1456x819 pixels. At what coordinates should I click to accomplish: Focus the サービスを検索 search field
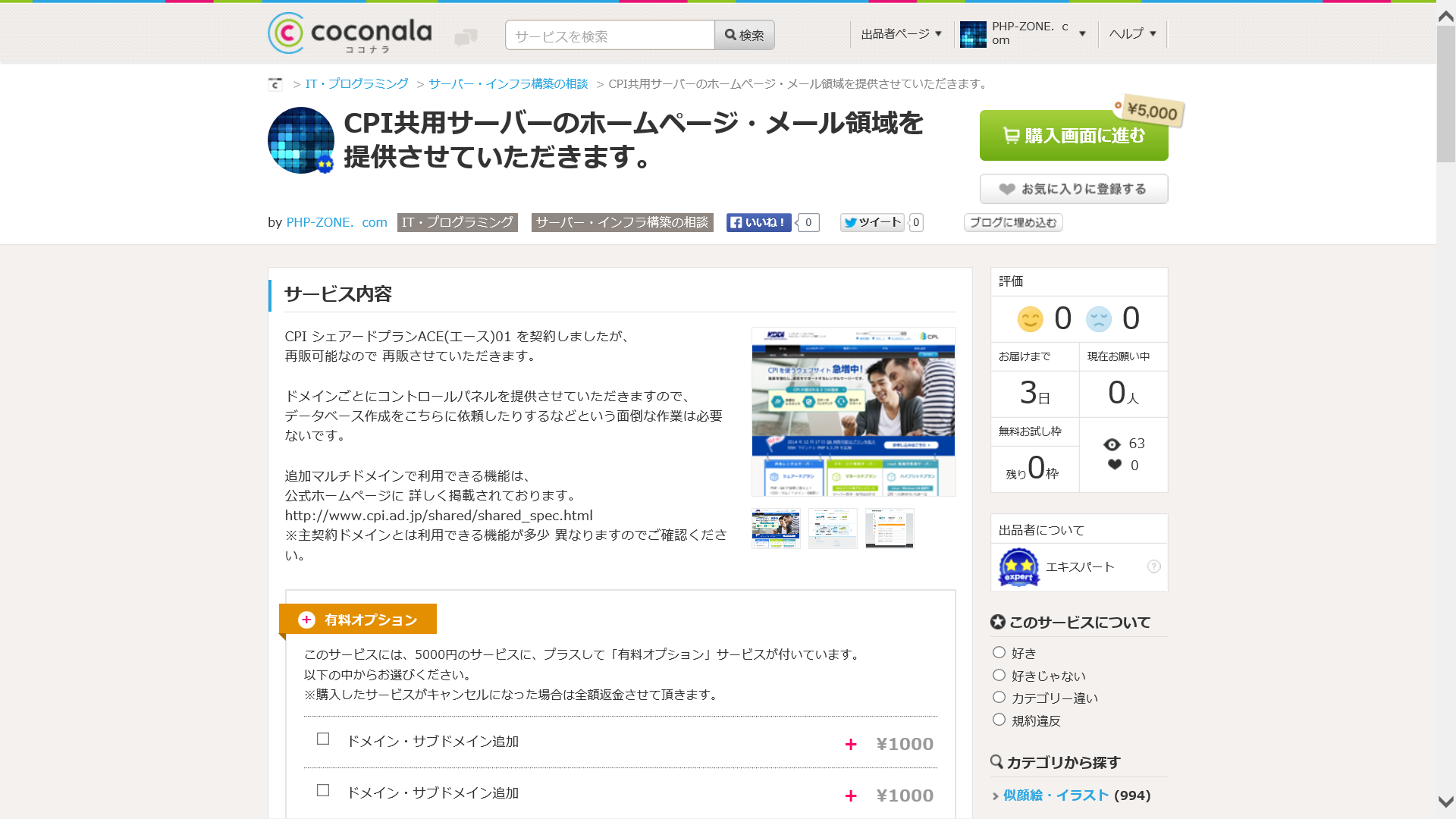tap(610, 35)
